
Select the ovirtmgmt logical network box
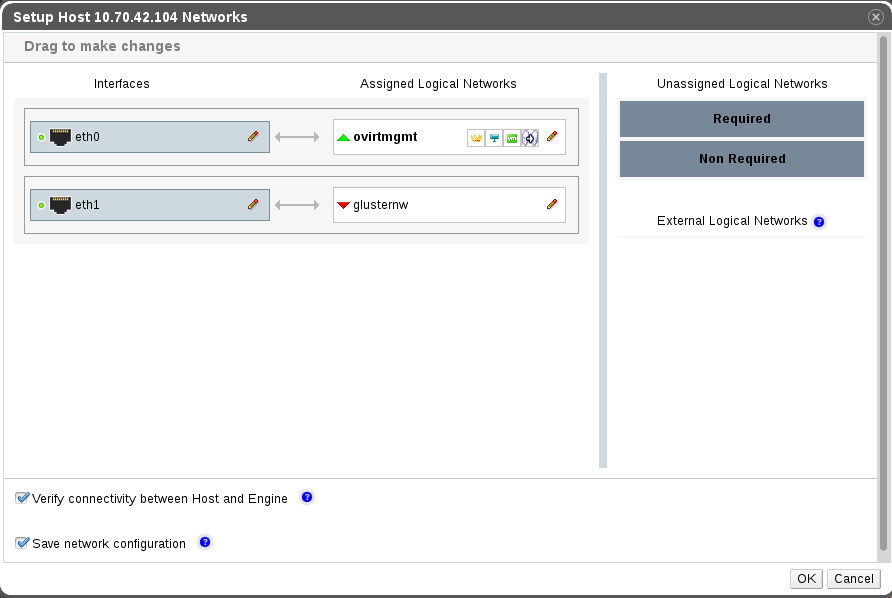pyautogui.click(x=400, y=138)
